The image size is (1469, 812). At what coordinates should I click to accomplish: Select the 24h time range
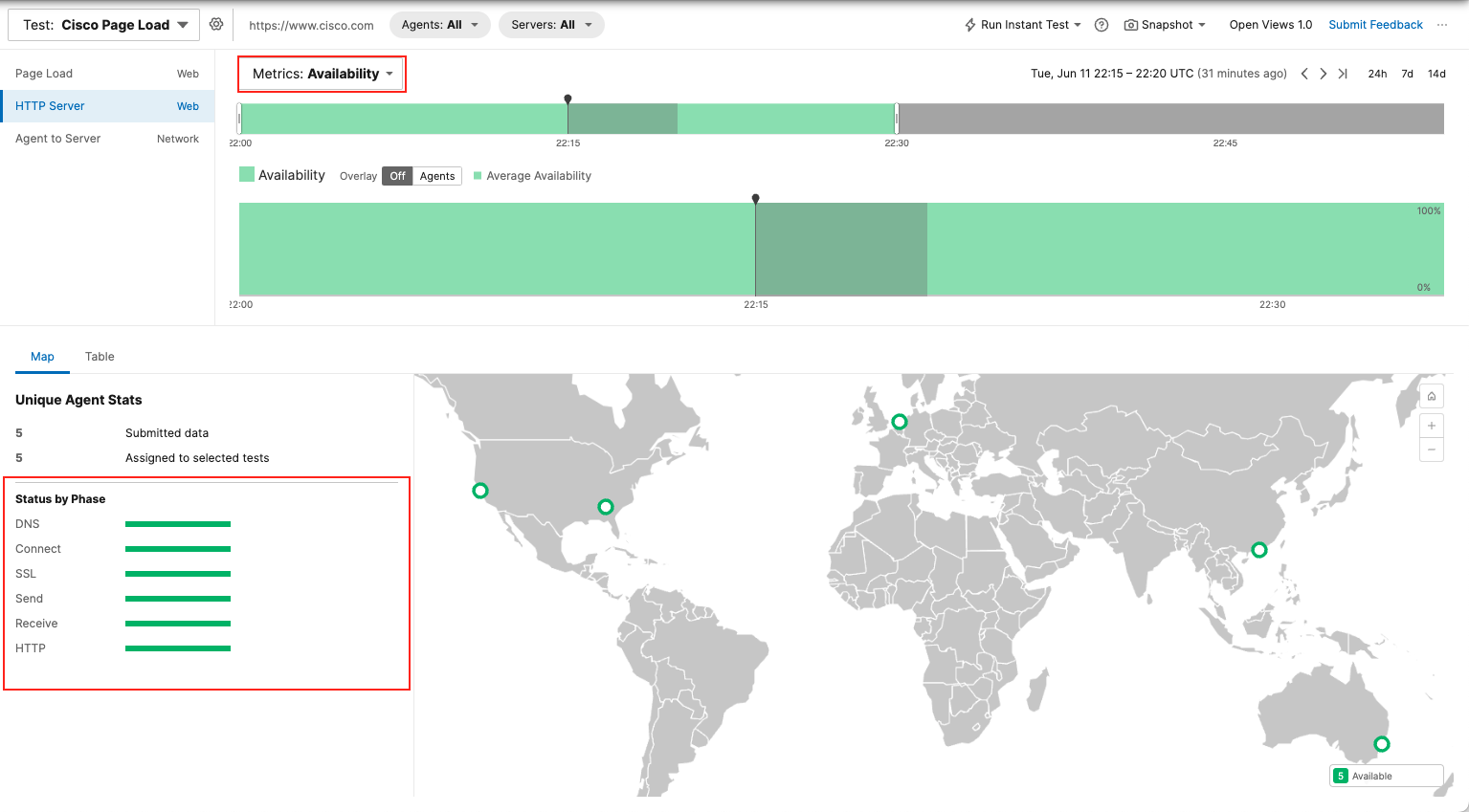[1377, 74]
